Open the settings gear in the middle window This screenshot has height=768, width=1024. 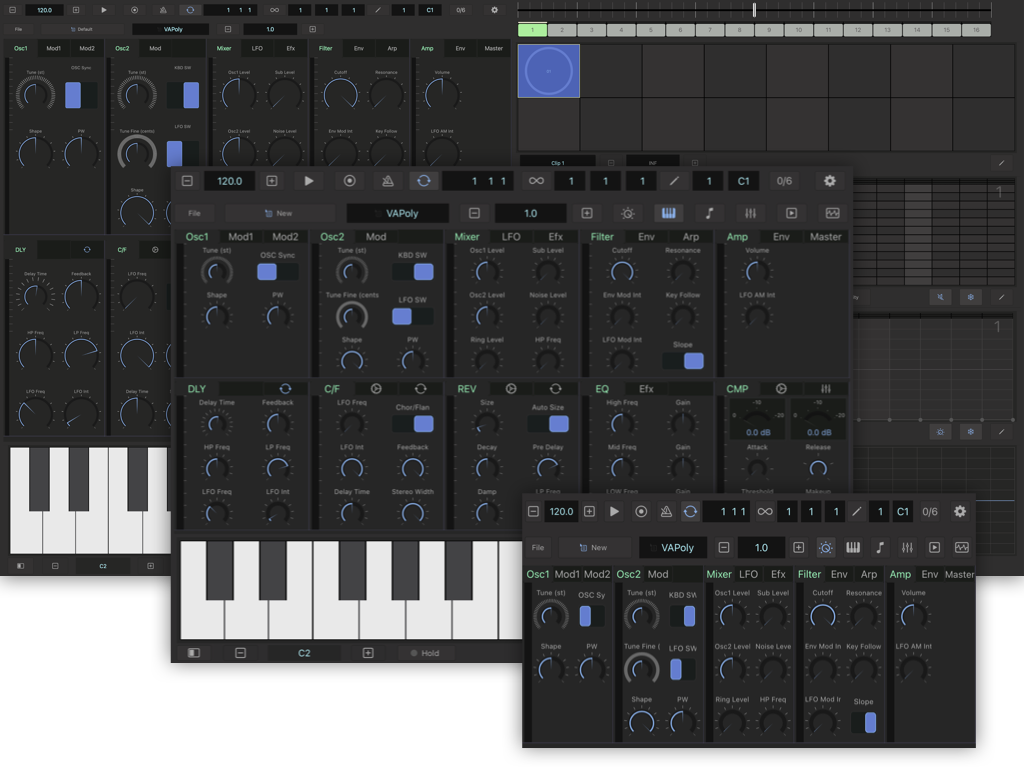pyautogui.click(x=829, y=181)
